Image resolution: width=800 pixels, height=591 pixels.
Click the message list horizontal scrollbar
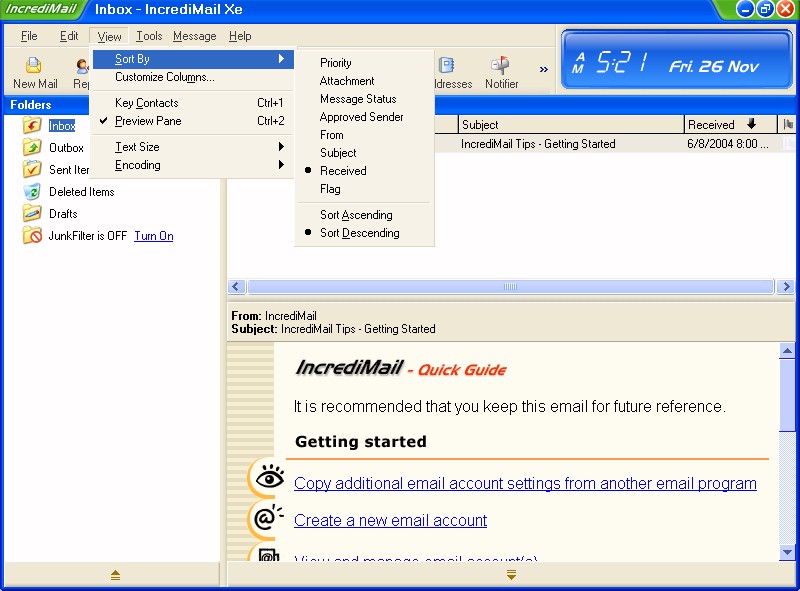pyautogui.click(x=510, y=287)
